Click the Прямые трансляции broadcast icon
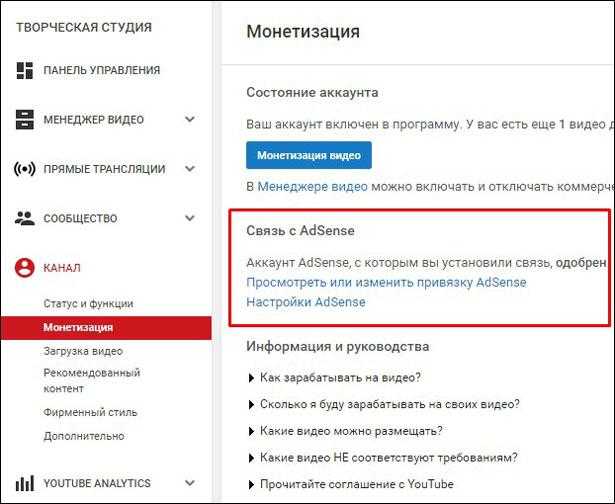This screenshot has width=615, height=504. [x=24, y=169]
